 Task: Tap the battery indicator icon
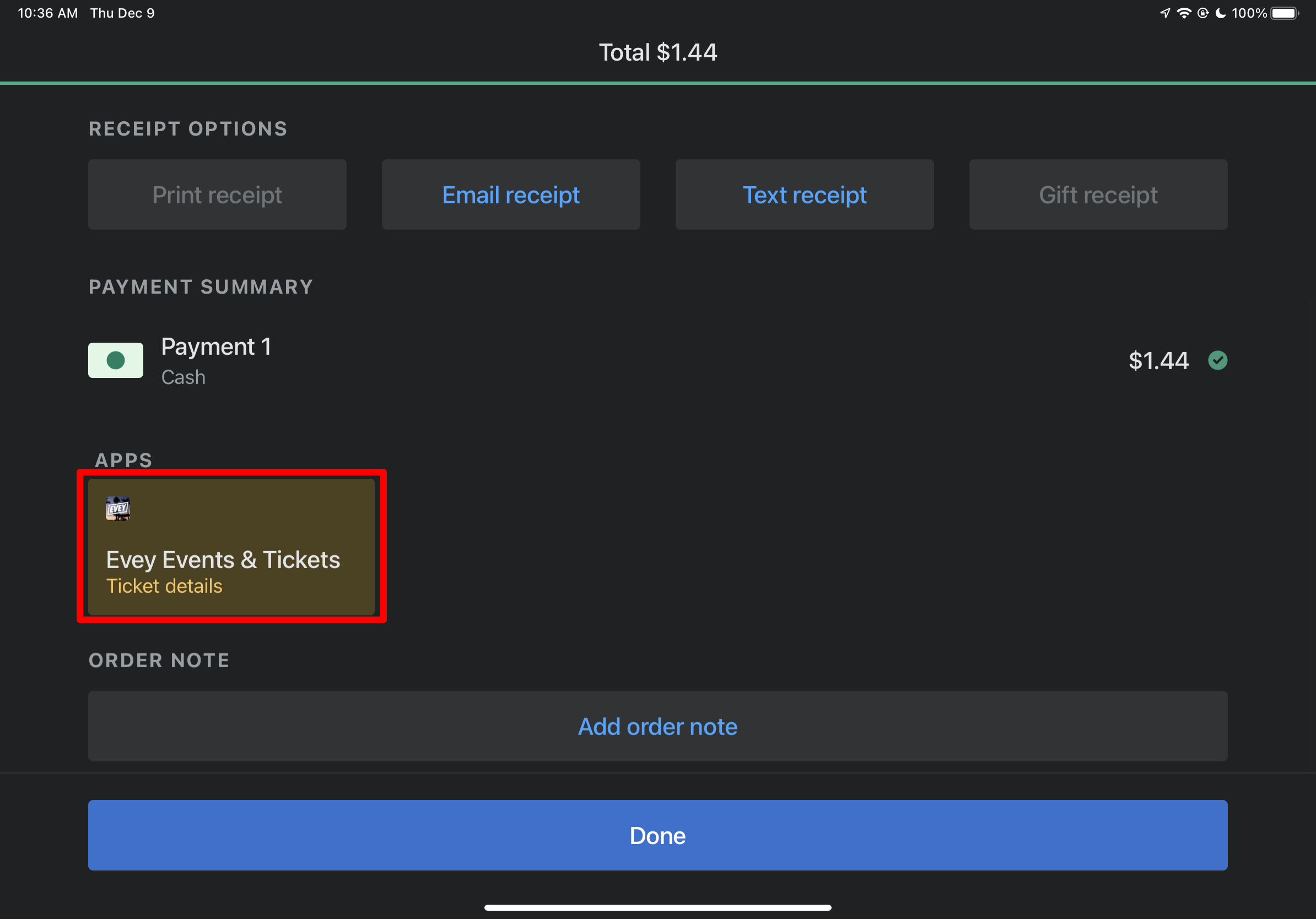point(1284,13)
